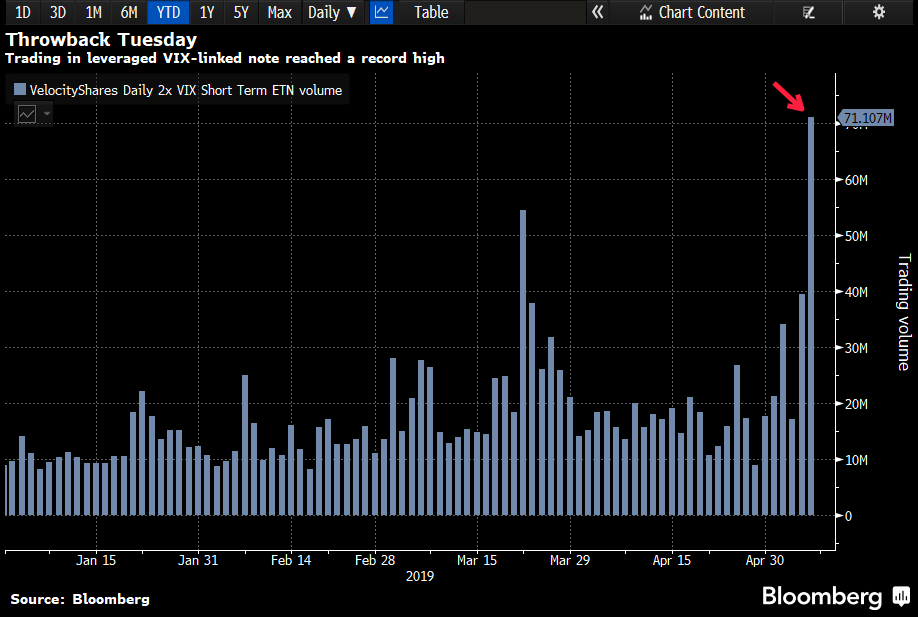
Task: Click the chart type icon under legend
Action: pos(27,114)
